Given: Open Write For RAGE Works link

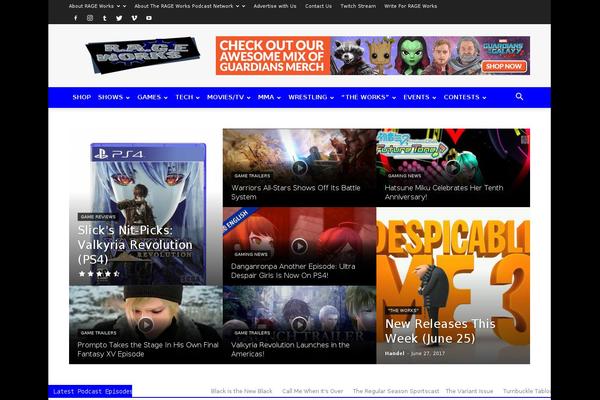Looking at the screenshot, I should [x=411, y=6].
